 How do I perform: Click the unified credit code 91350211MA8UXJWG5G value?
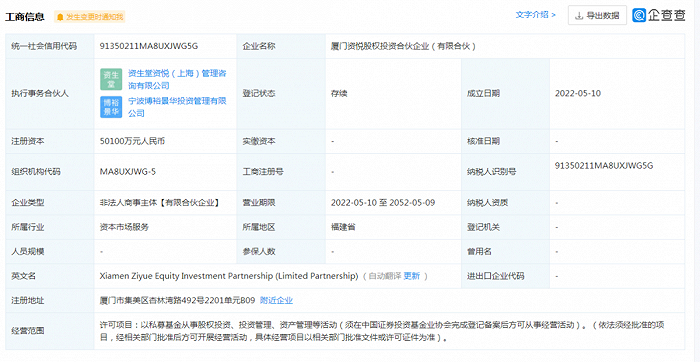(149, 46)
